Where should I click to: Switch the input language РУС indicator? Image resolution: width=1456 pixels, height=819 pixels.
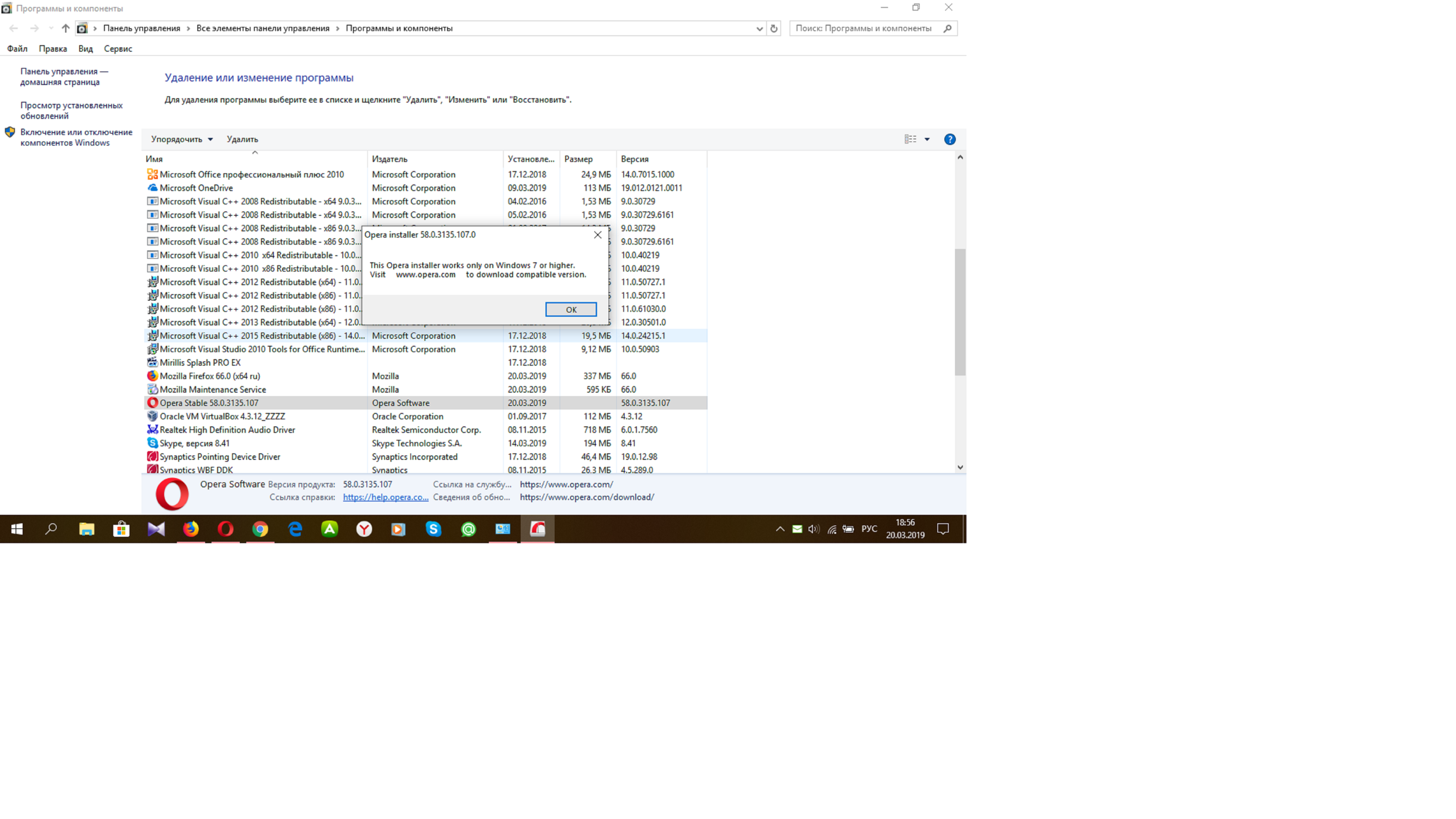(x=869, y=529)
